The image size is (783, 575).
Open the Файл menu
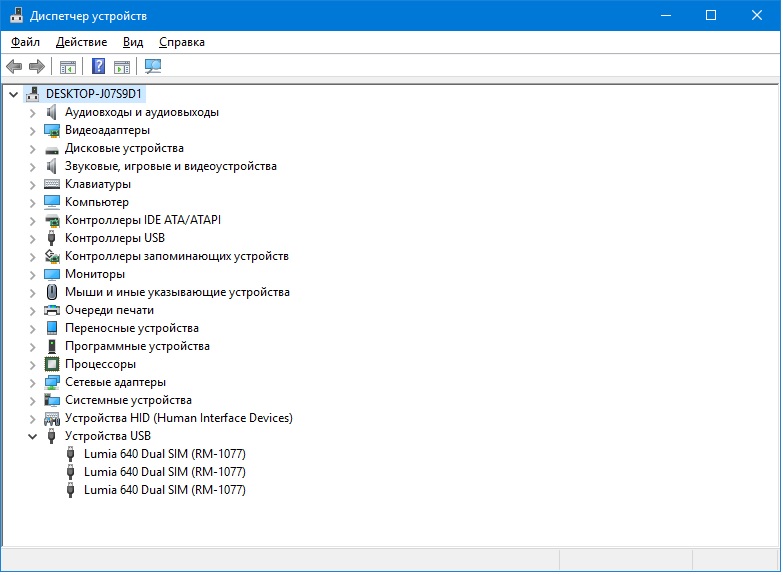tap(25, 42)
